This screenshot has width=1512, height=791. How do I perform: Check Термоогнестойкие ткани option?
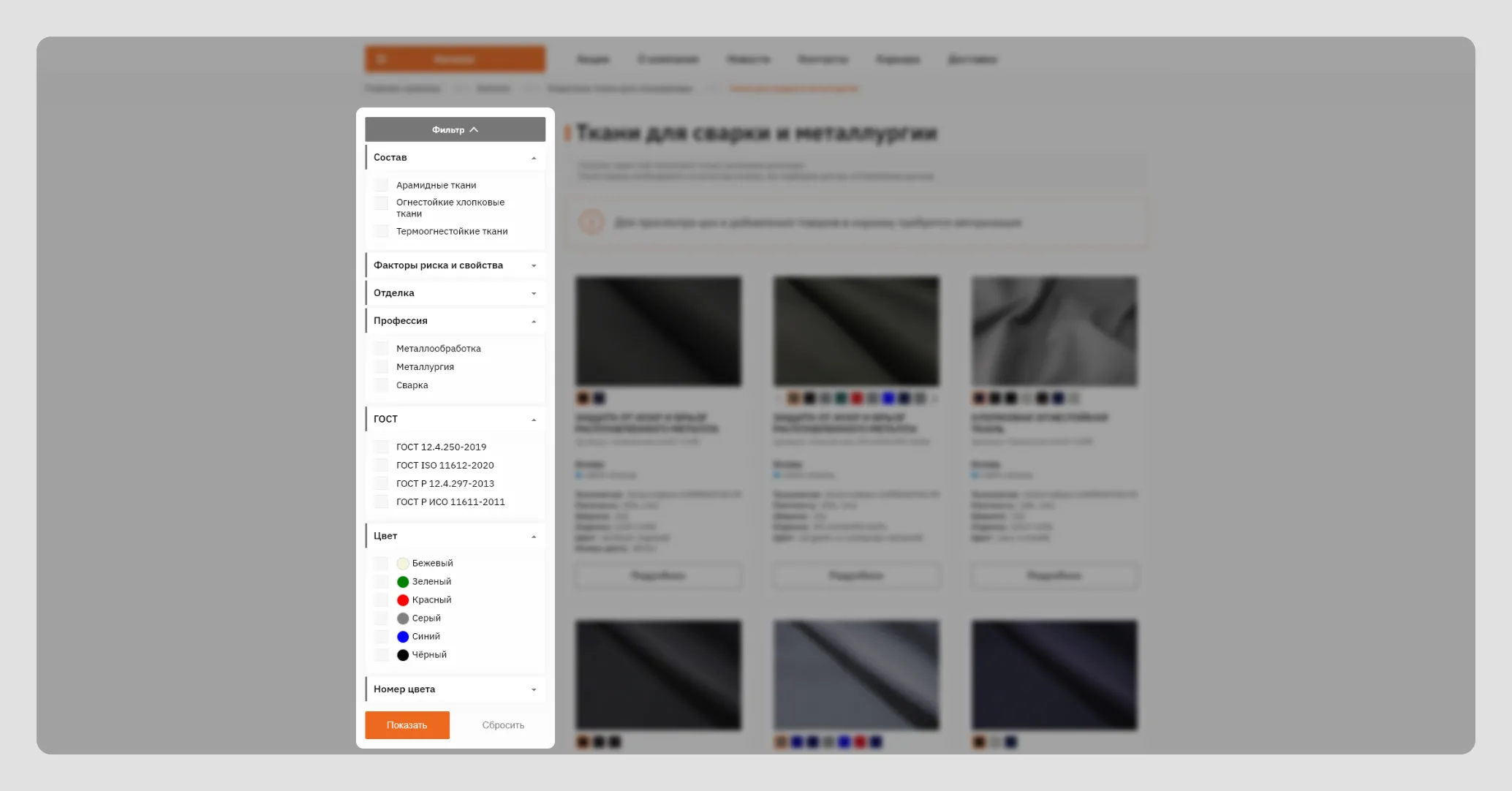coord(381,231)
